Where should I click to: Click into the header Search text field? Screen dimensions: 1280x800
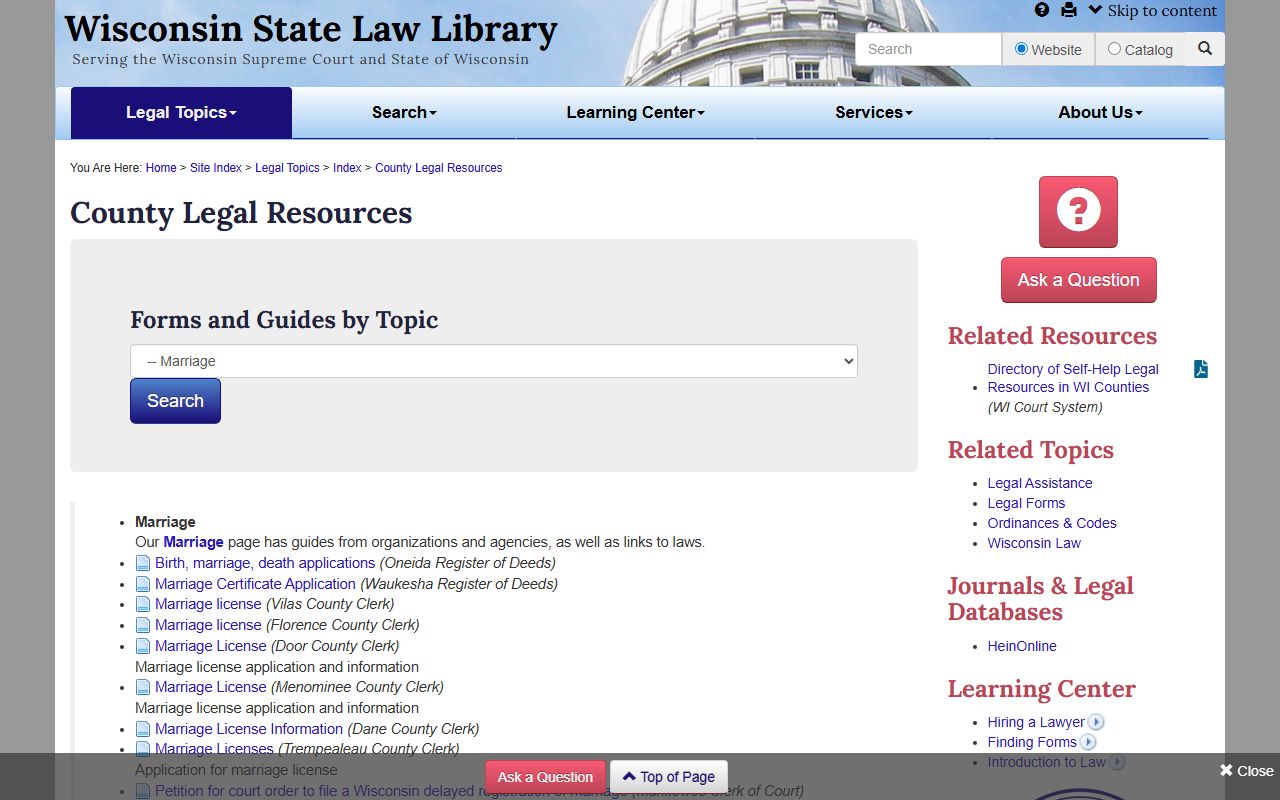928,49
